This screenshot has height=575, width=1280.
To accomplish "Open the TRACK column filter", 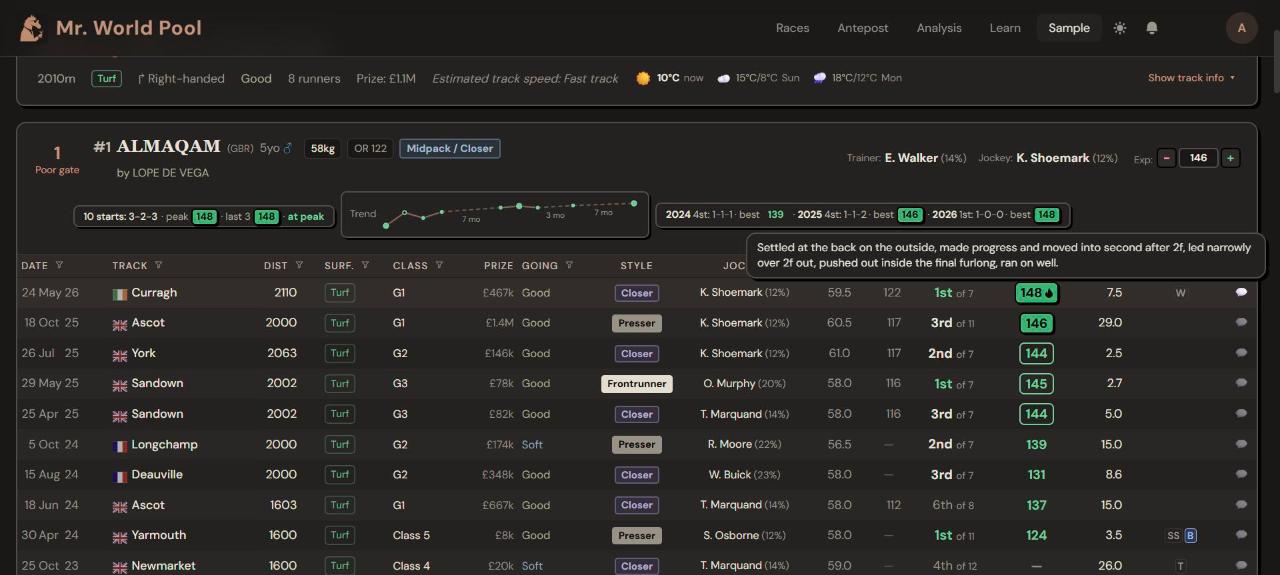I will (158, 266).
